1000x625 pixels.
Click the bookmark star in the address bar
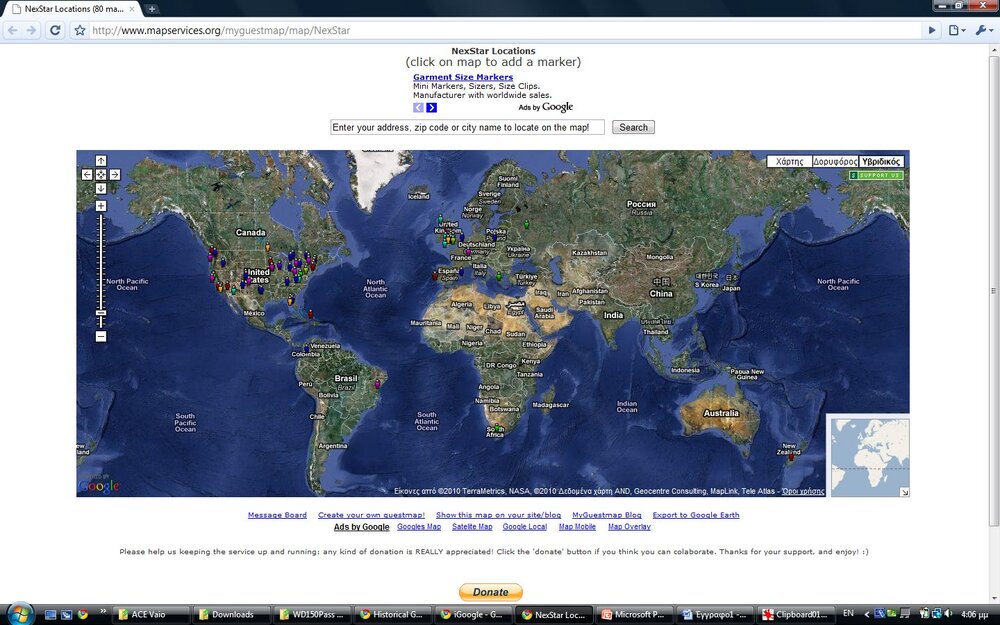pos(79,30)
